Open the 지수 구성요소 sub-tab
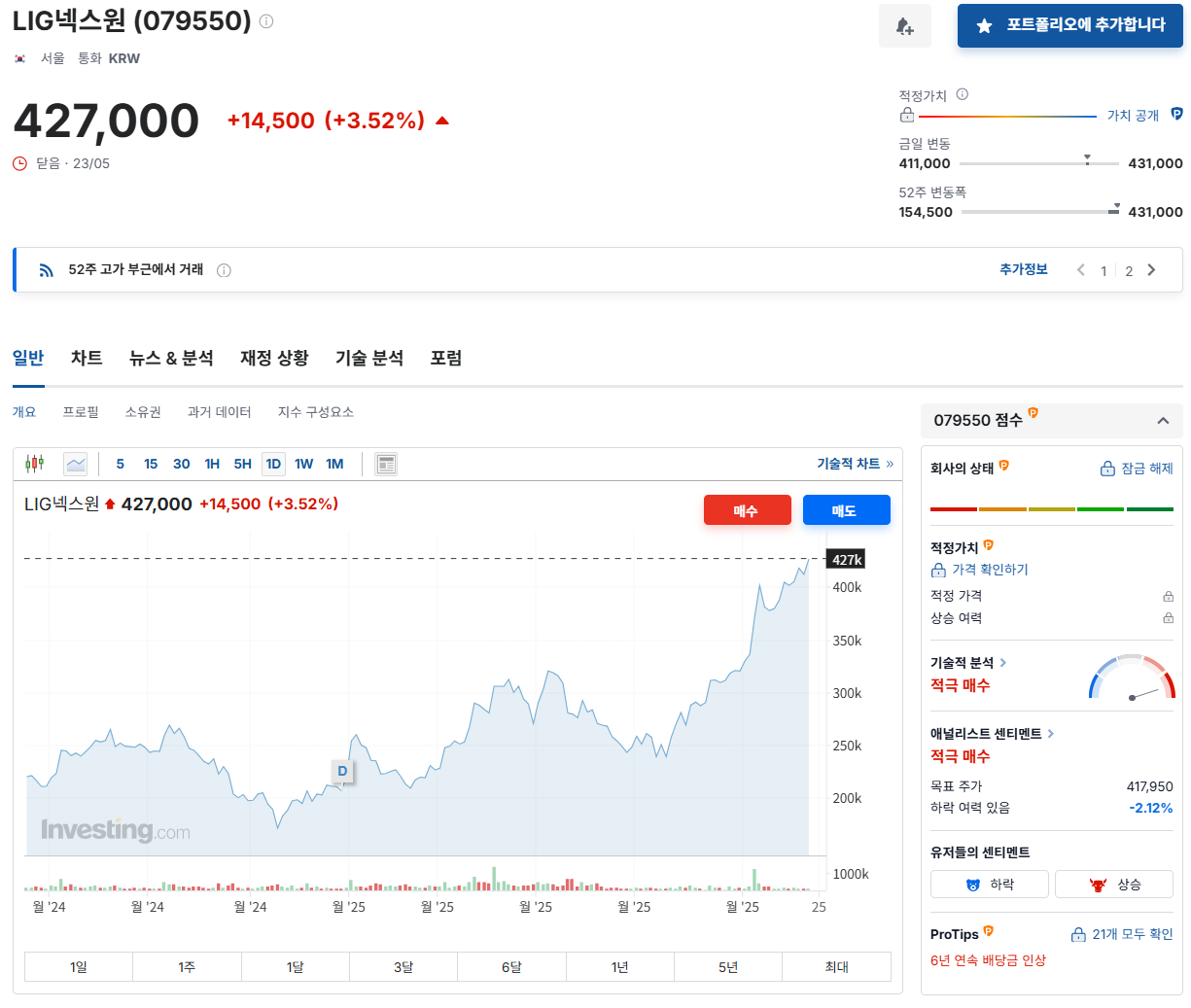 pyautogui.click(x=315, y=412)
